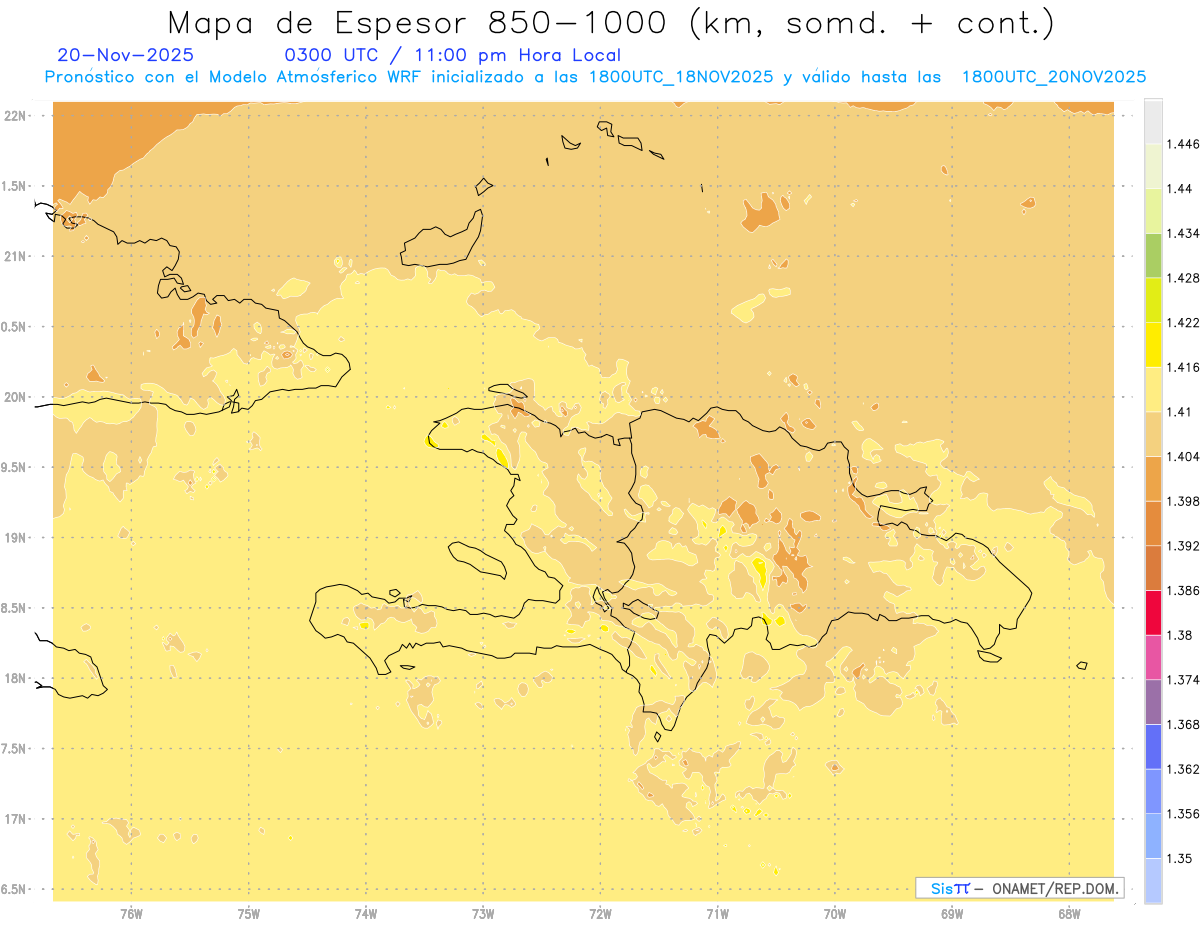Click the 73W longitude axis label

[483, 913]
